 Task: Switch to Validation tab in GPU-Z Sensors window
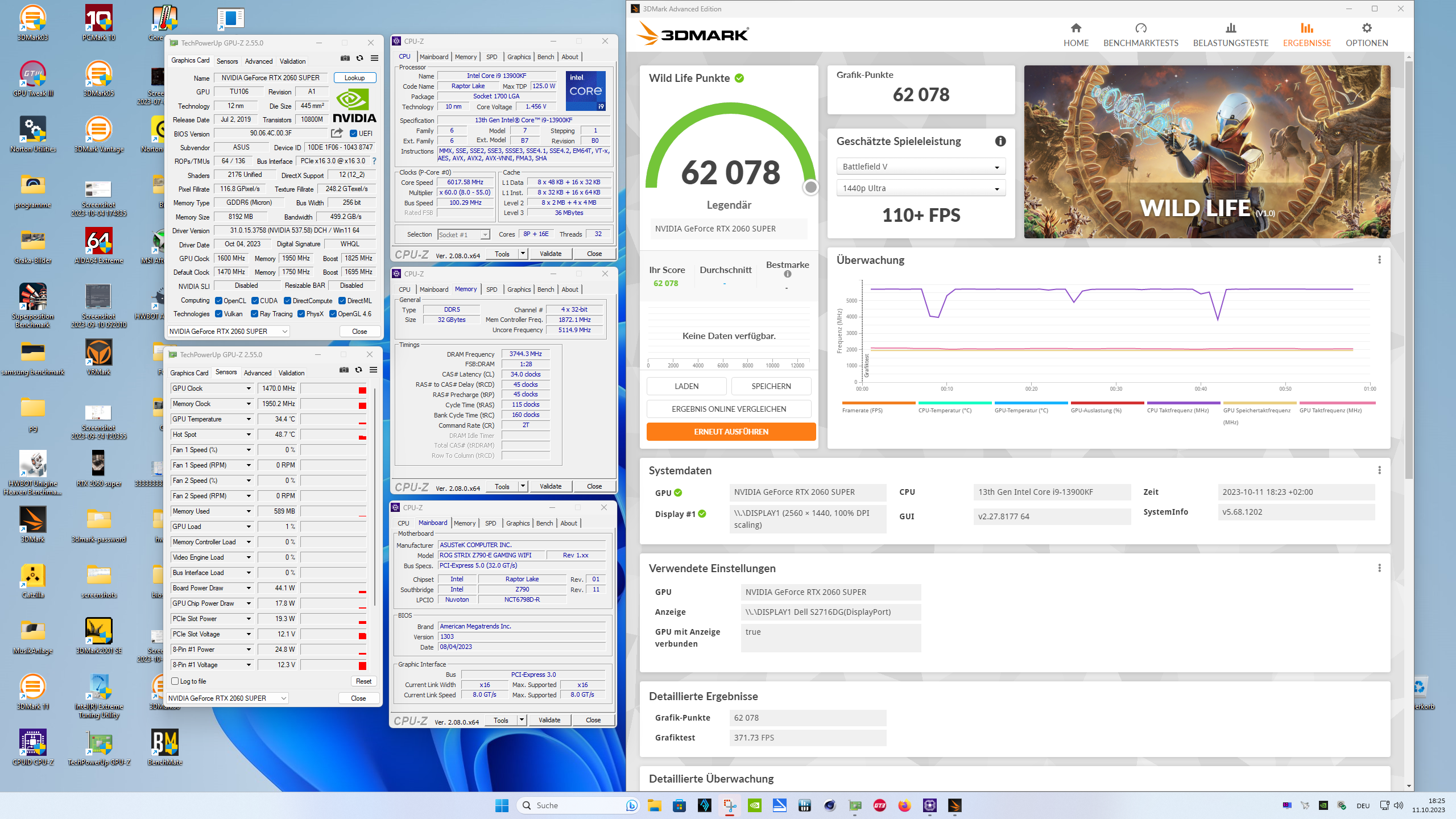[x=291, y=373]
